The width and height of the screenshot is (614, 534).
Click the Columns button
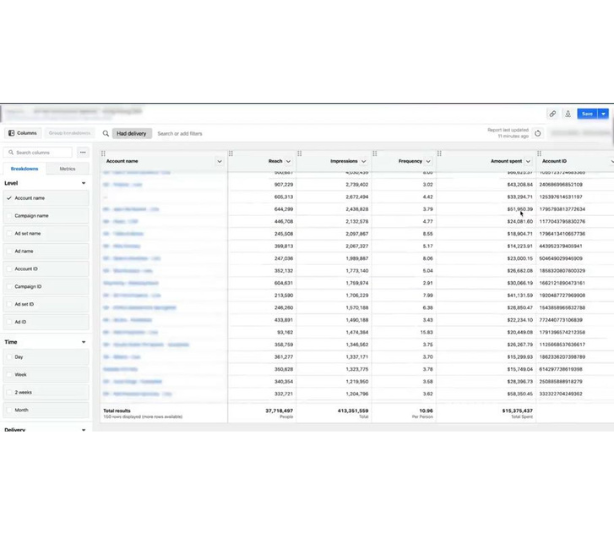[x=22, y=133]
